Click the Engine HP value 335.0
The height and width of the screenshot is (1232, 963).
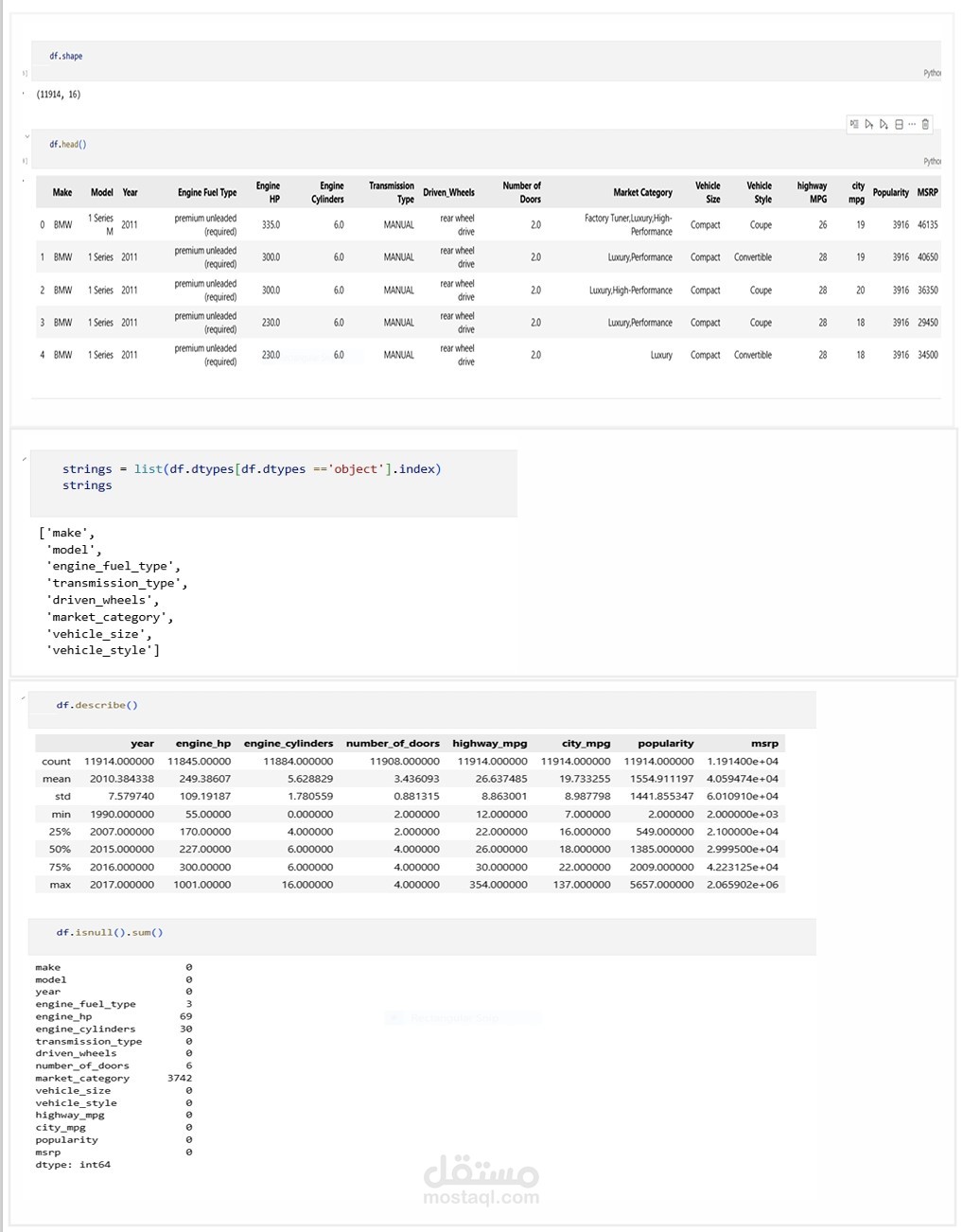[x=271, y=225]
